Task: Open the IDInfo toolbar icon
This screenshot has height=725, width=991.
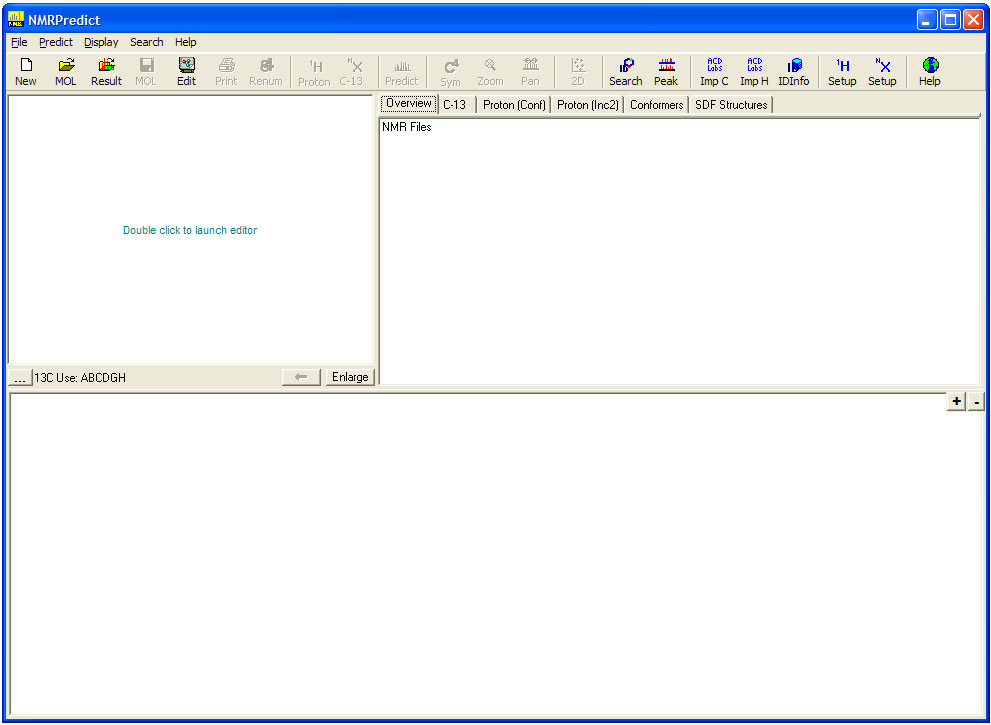Action: point(794,72)
